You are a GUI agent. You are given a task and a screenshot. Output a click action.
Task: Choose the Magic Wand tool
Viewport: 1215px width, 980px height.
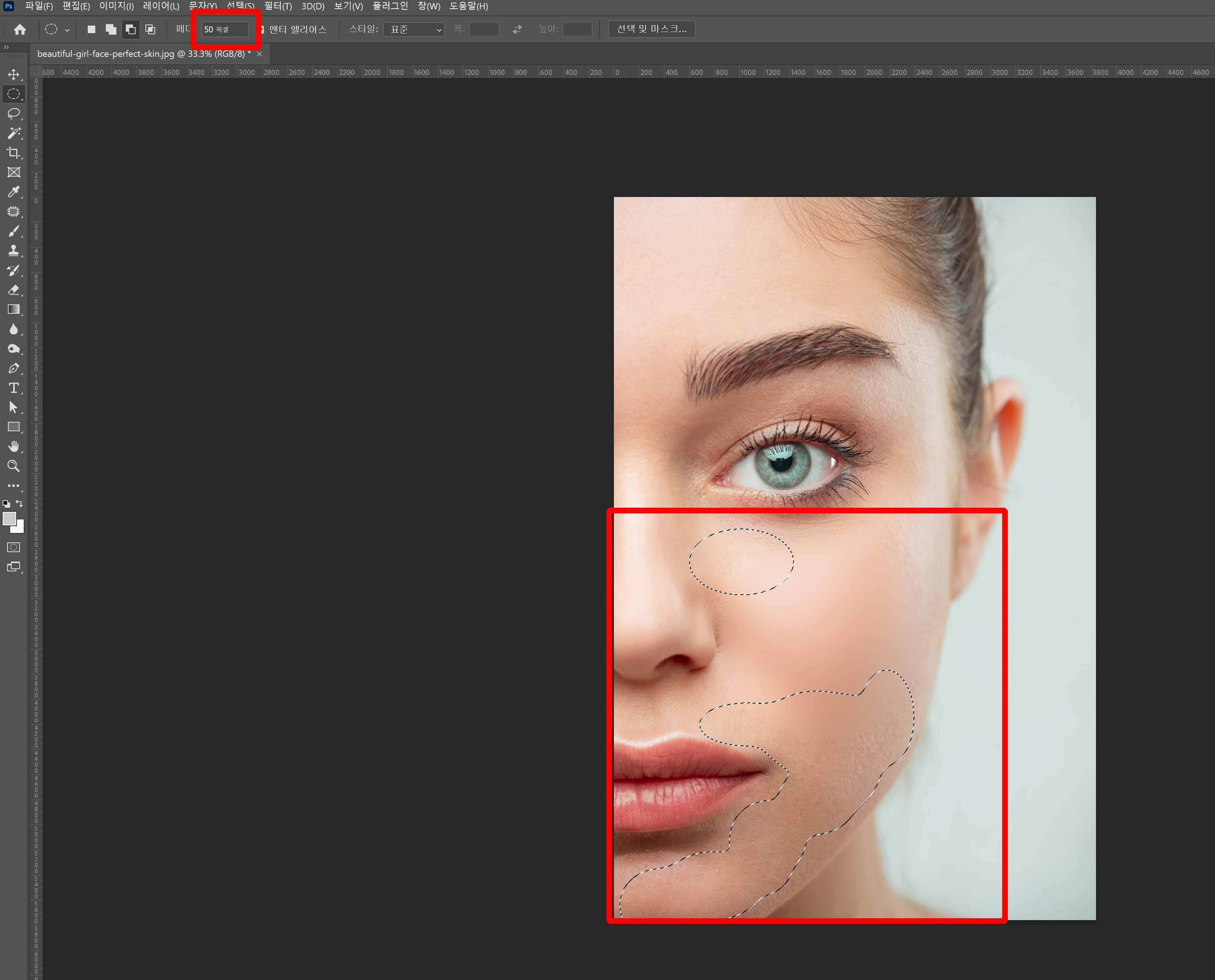pyautogui.click(x=14, y=133)
